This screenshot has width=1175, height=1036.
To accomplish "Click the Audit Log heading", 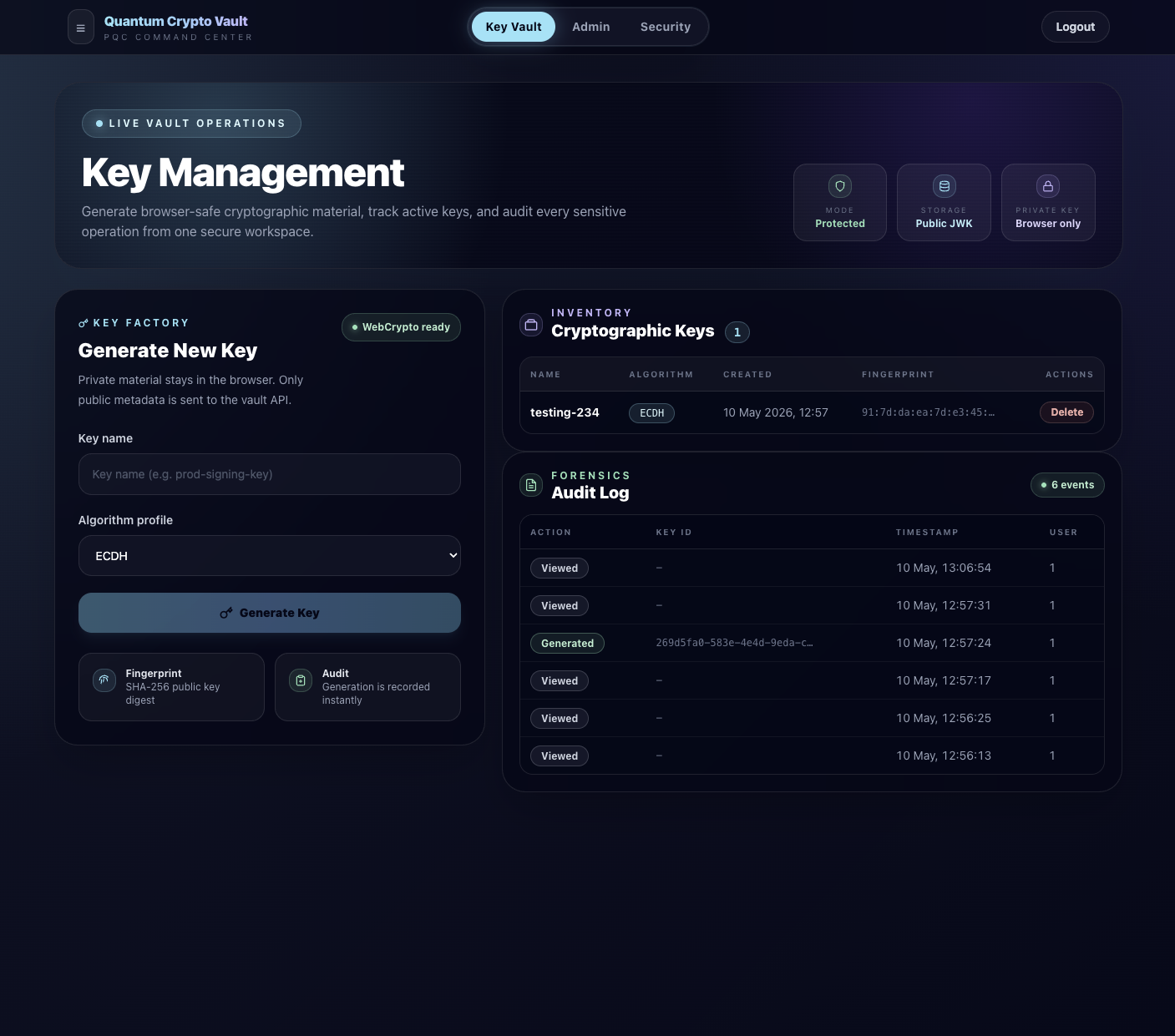I will pyautogui.click(x=590, y=493).
